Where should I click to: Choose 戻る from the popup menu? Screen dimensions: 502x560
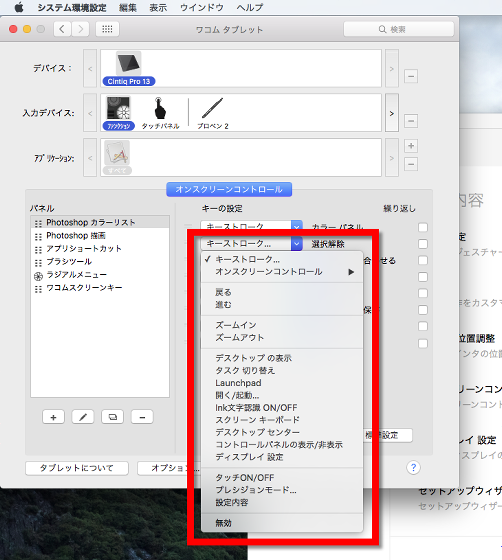(x=282, y=292)
